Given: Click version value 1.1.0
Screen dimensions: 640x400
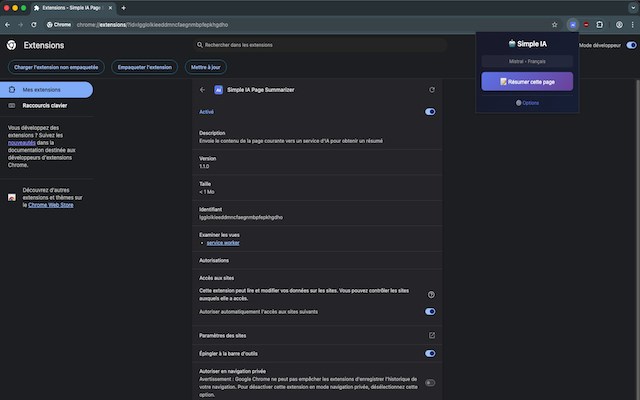Looking at the screenshot, I should [x=204, y=166].
